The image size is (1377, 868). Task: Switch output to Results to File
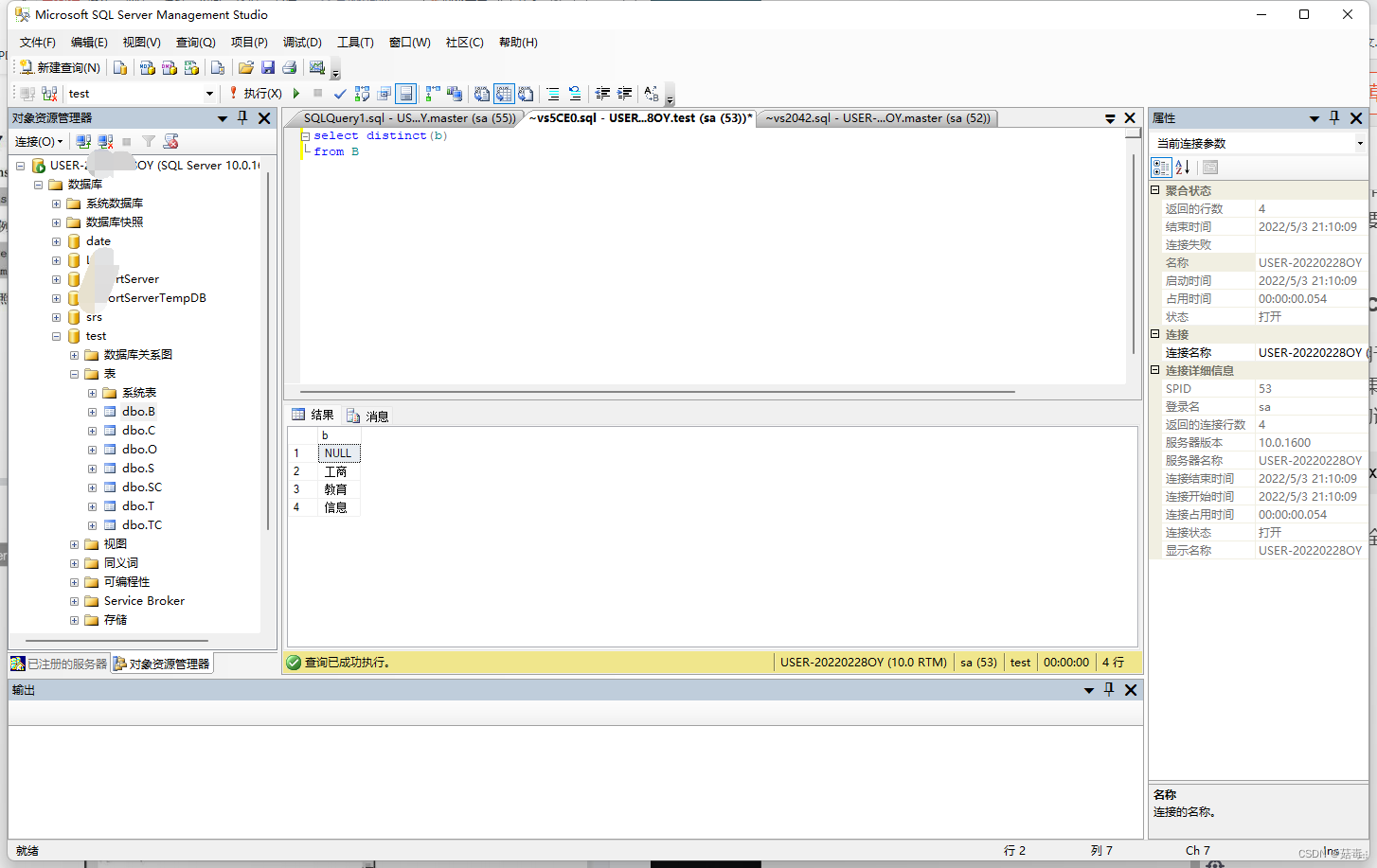point(526,94)
